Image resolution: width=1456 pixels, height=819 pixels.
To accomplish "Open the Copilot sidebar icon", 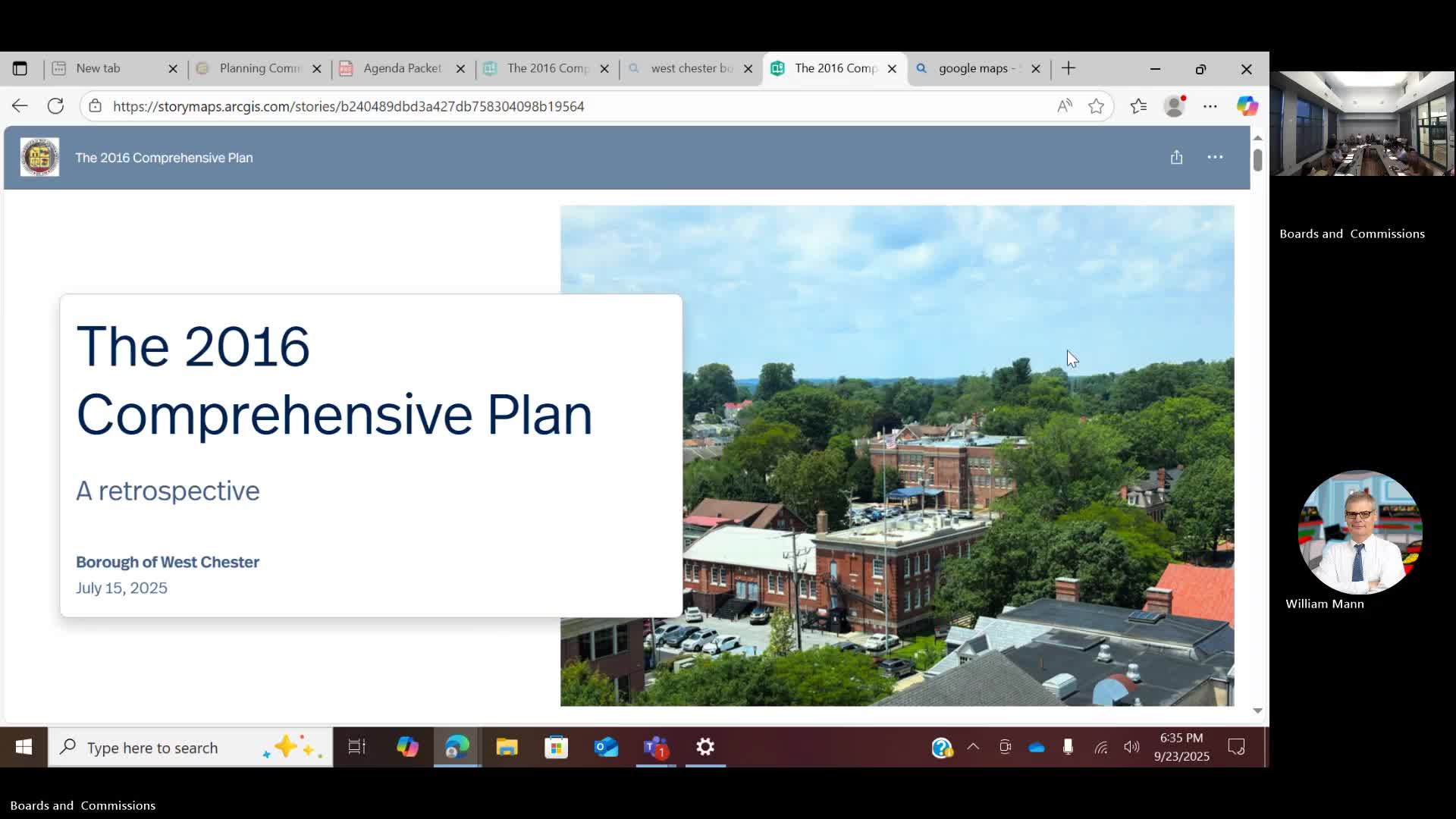I will pos(1247,106).
